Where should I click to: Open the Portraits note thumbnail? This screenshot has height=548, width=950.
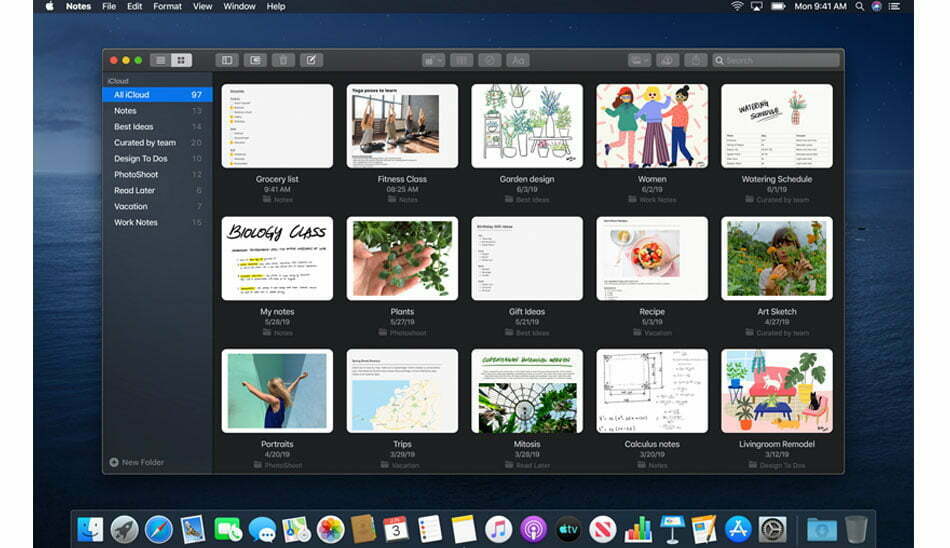[277, 391]
